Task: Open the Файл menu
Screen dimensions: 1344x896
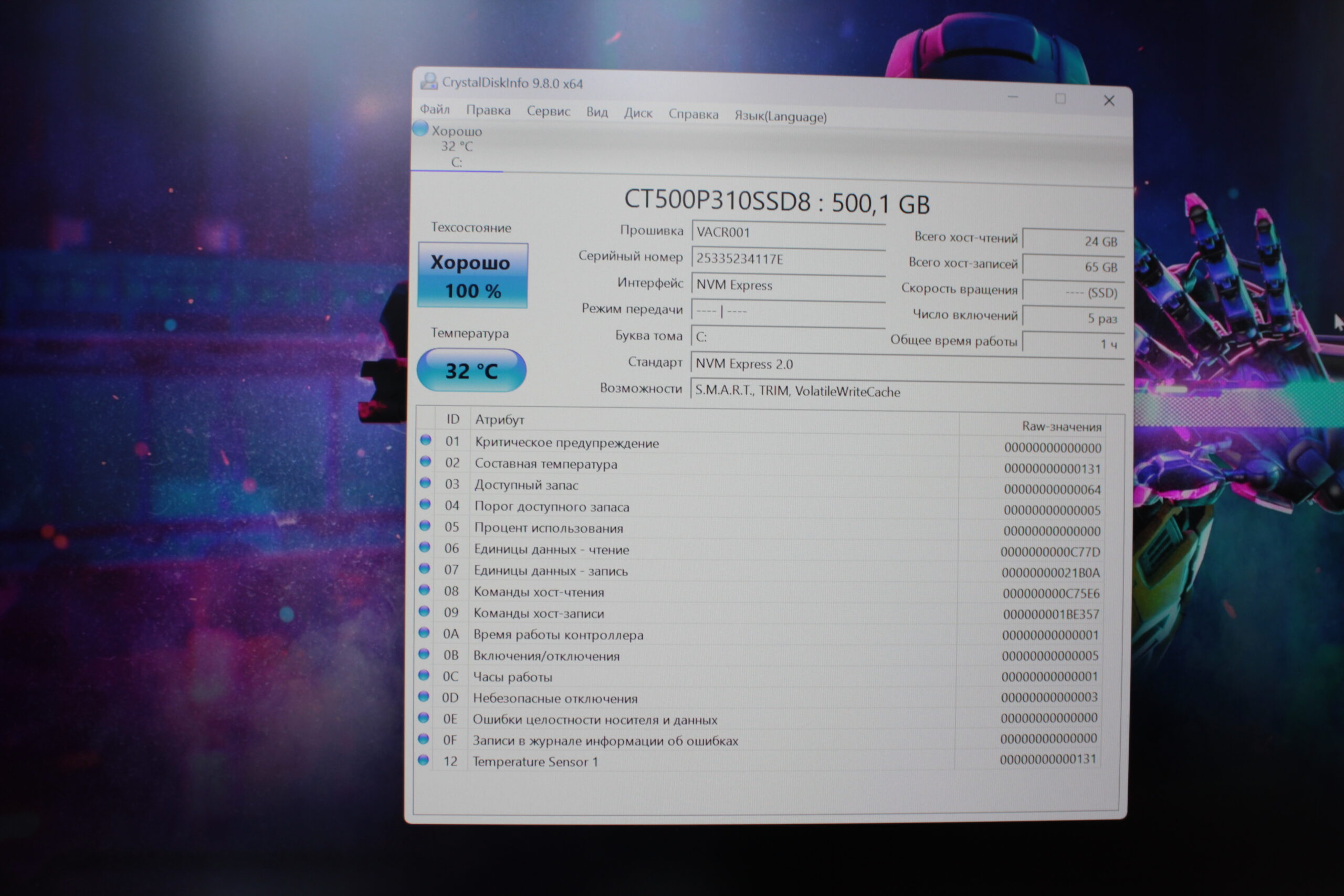Action: 435,109
